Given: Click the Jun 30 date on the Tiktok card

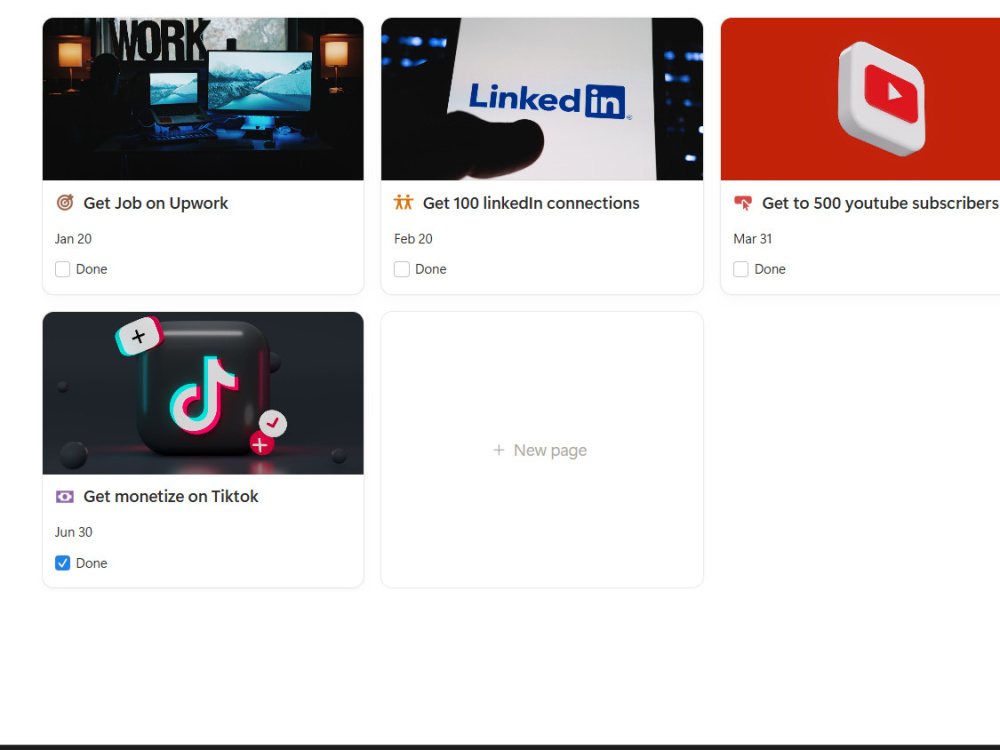Looking at the screenshot, I should (73, 532).
